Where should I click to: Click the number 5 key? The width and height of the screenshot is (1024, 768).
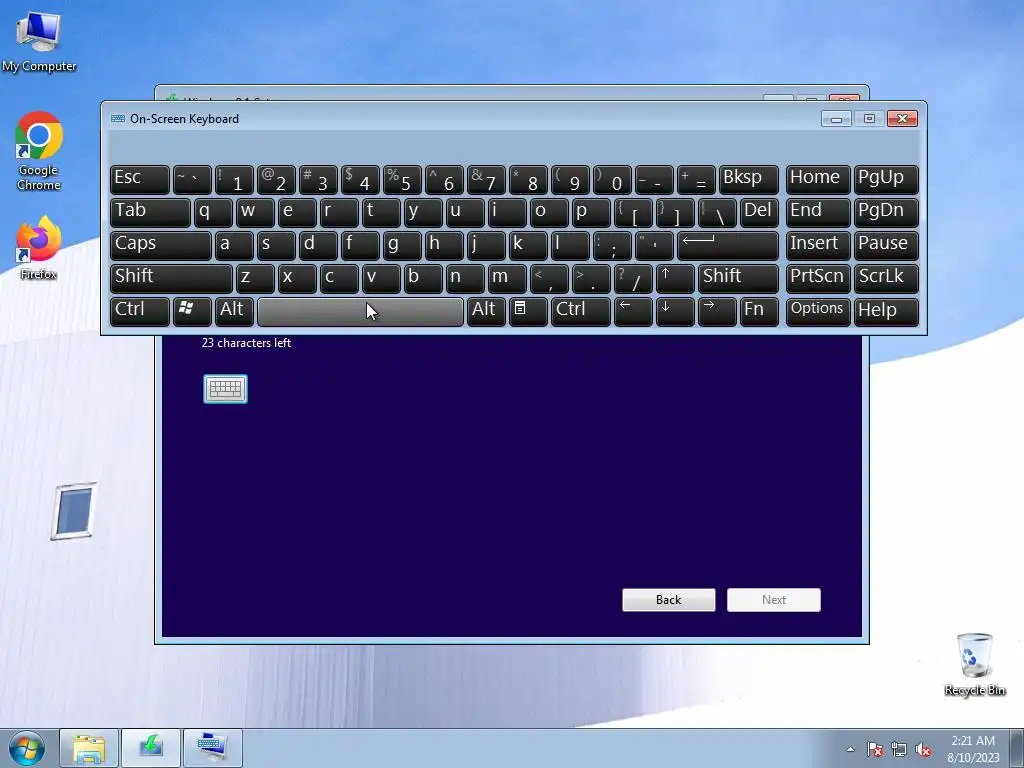[402, 180]
